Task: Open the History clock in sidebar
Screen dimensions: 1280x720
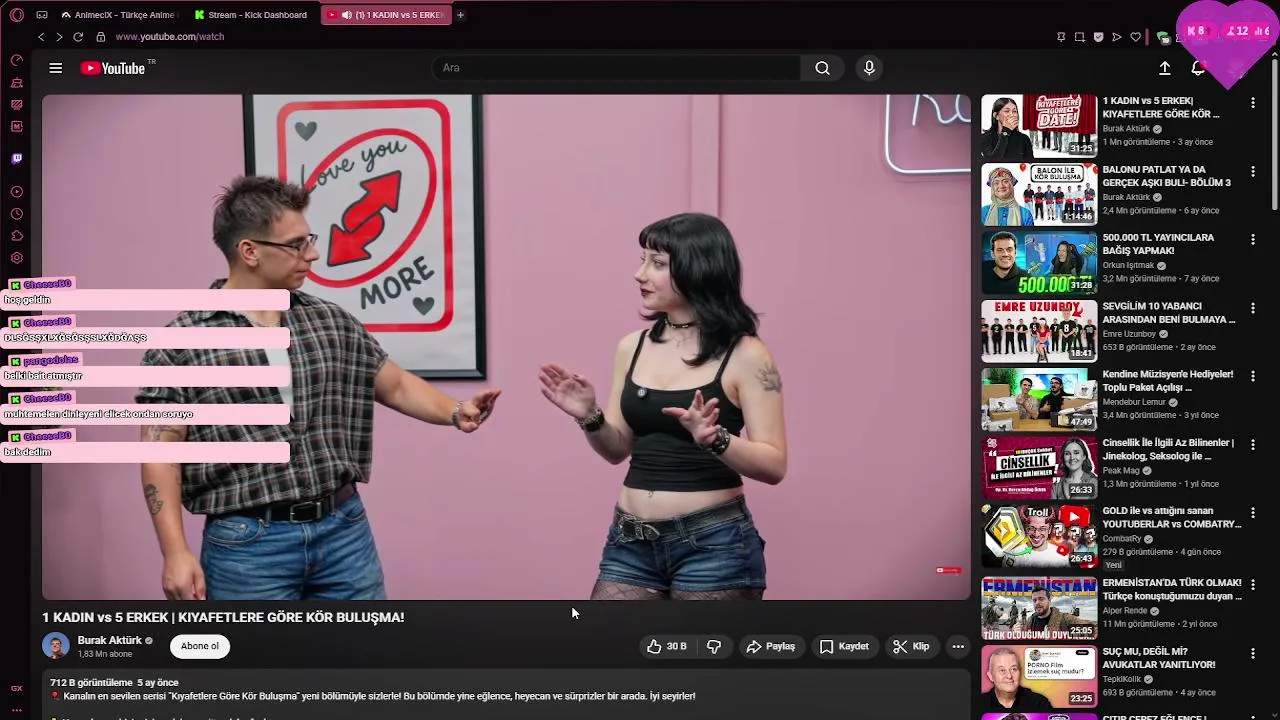Action: [16, 214]
